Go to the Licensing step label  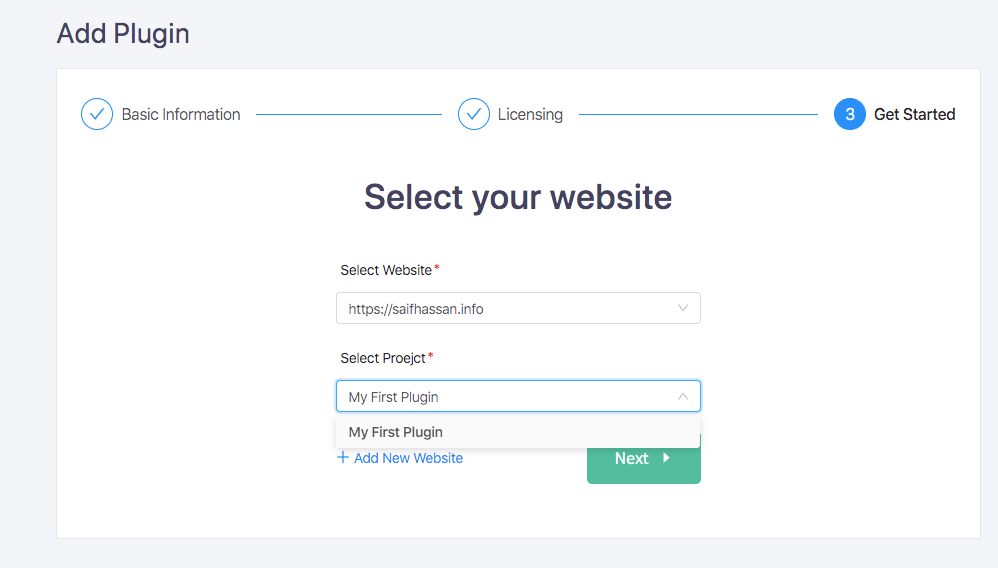[530, 114]
